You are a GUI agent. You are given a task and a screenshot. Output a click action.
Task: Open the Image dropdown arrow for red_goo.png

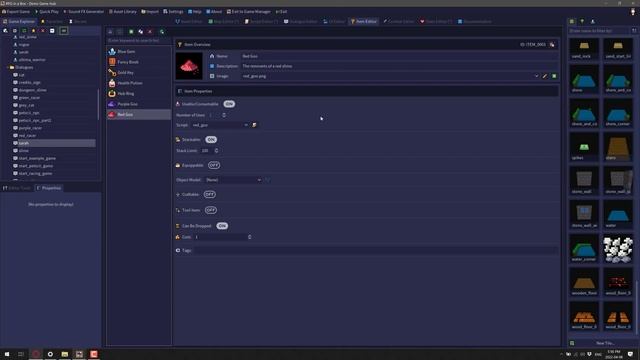tap(536, 76)
